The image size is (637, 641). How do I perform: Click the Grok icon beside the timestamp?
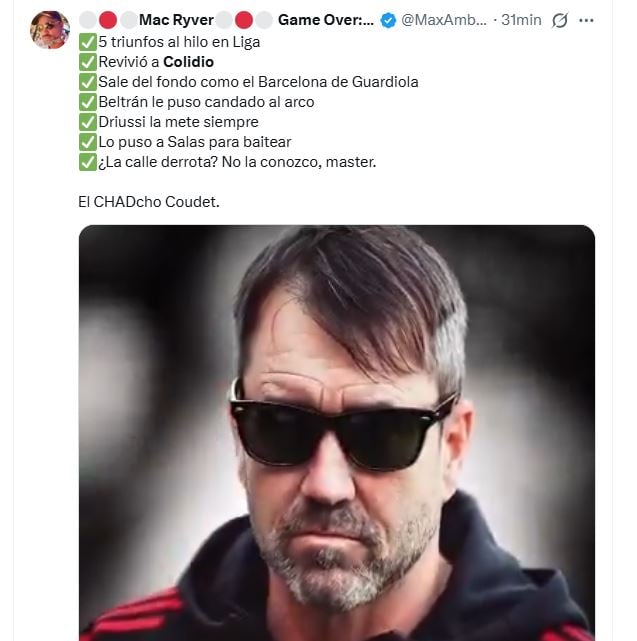(x=560, y=20)
